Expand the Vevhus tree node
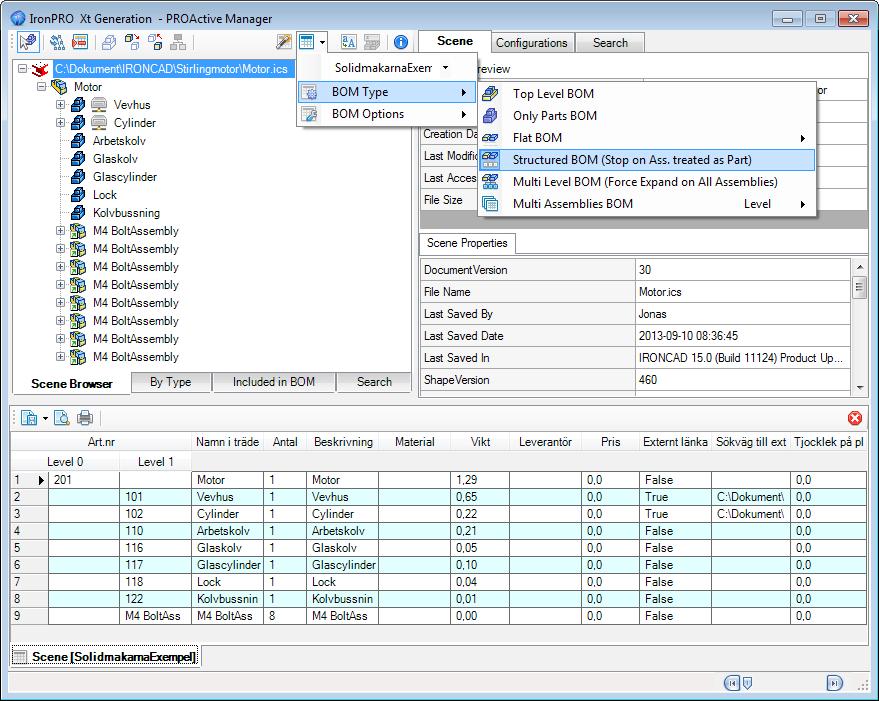The image size is (879, 701). (60, 105)
